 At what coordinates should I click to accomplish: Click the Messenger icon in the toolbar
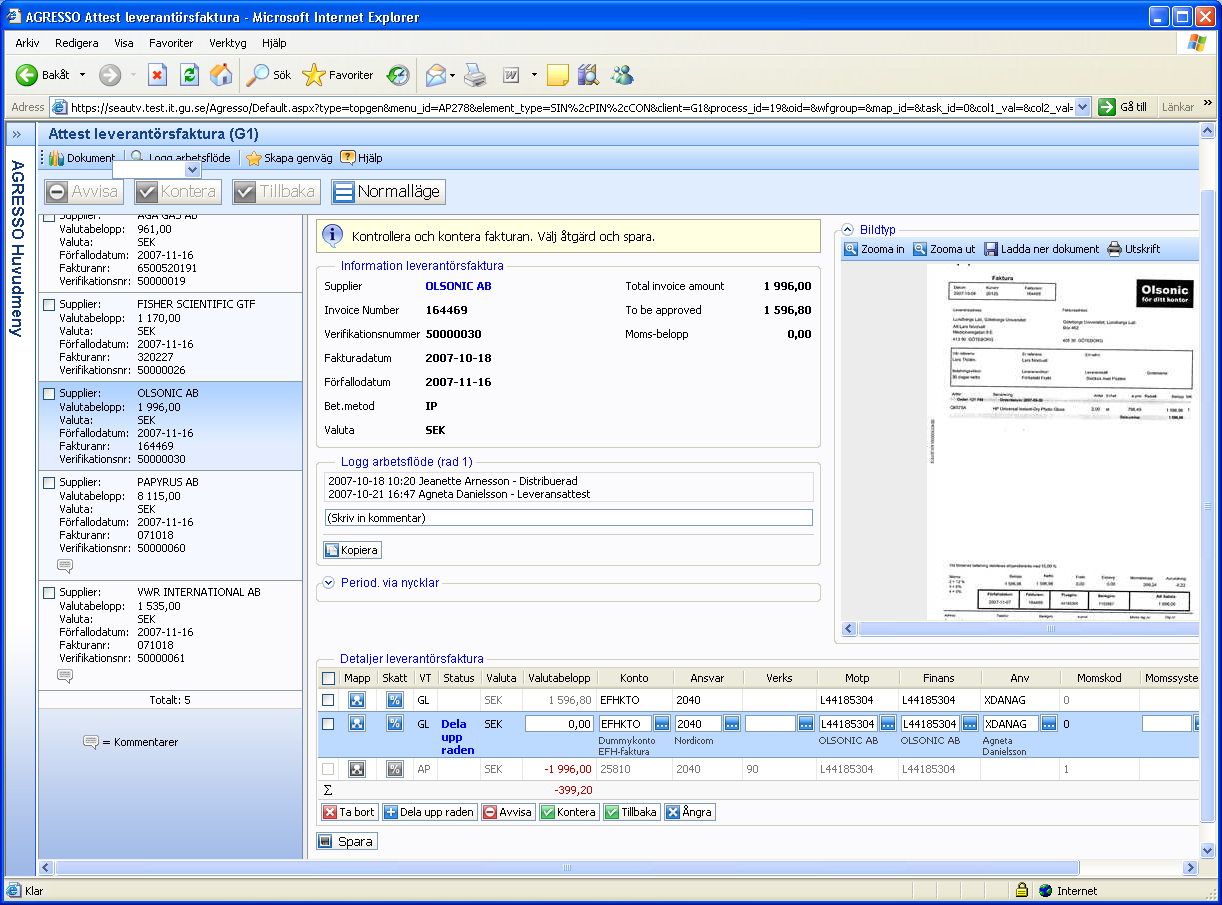[x=623, y=75]
